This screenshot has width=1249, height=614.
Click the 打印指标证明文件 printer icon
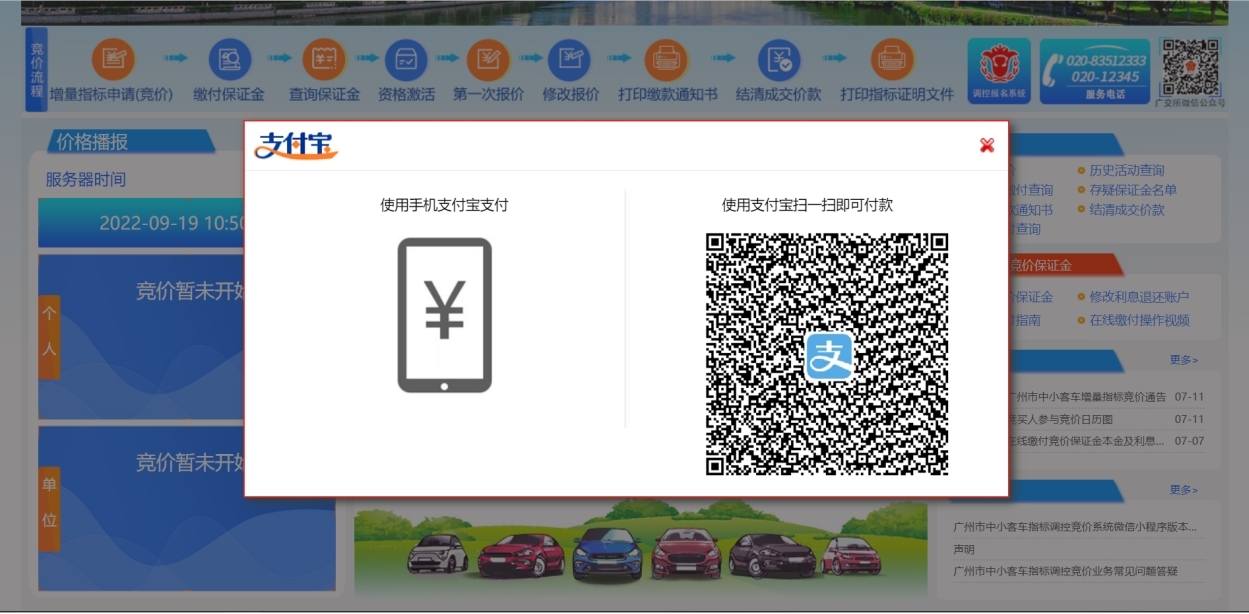pos(893,59)
